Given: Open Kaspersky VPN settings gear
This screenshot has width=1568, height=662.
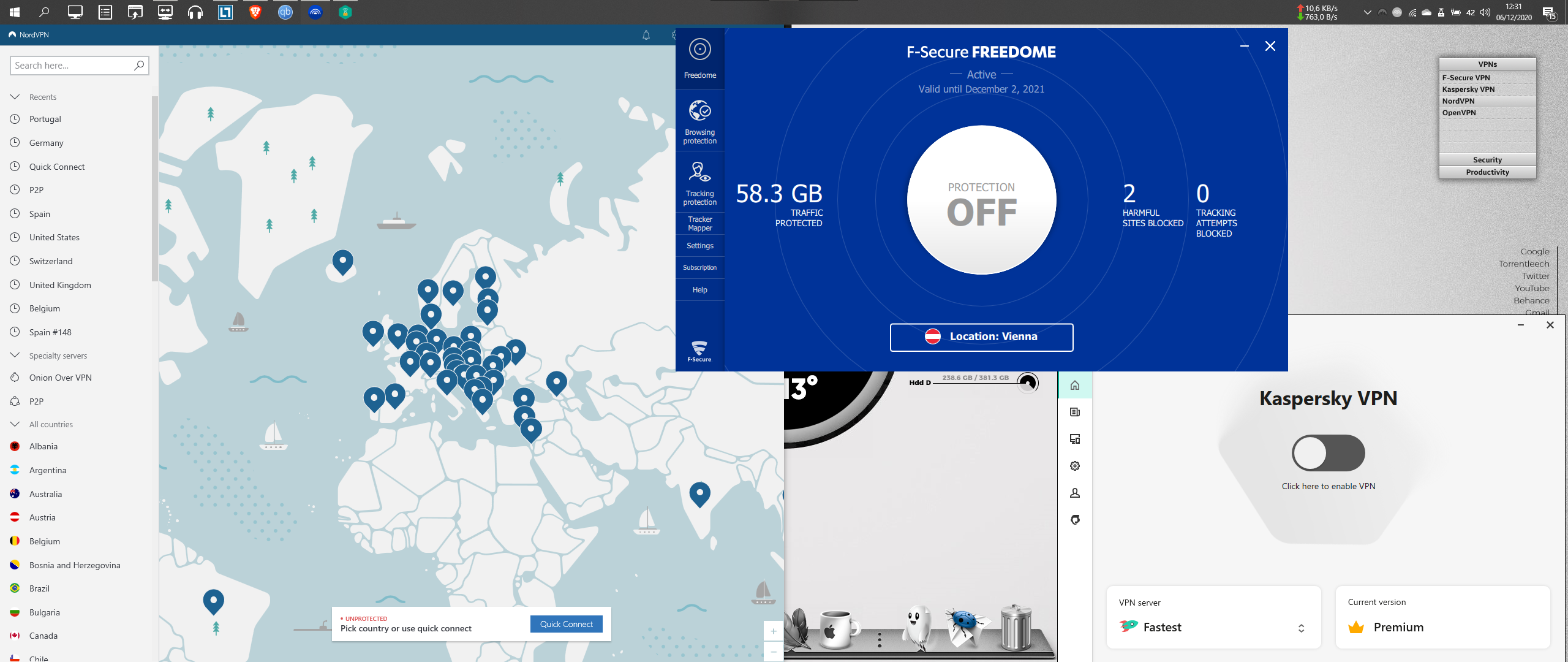Looking at the screenshot, I should (x=1074, y=466).
